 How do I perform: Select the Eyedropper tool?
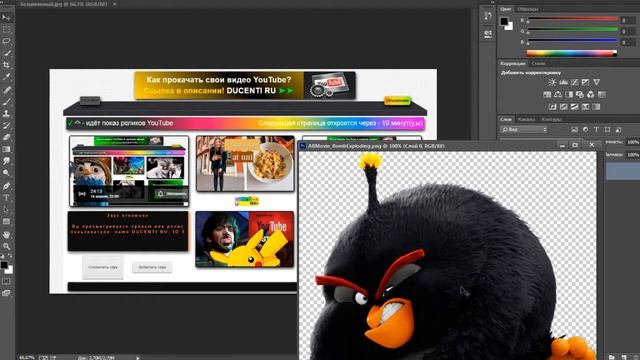click(x=6, y=77)
